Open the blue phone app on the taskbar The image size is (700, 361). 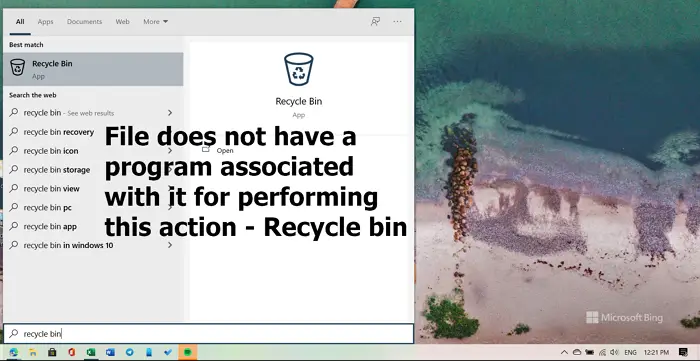149,352
